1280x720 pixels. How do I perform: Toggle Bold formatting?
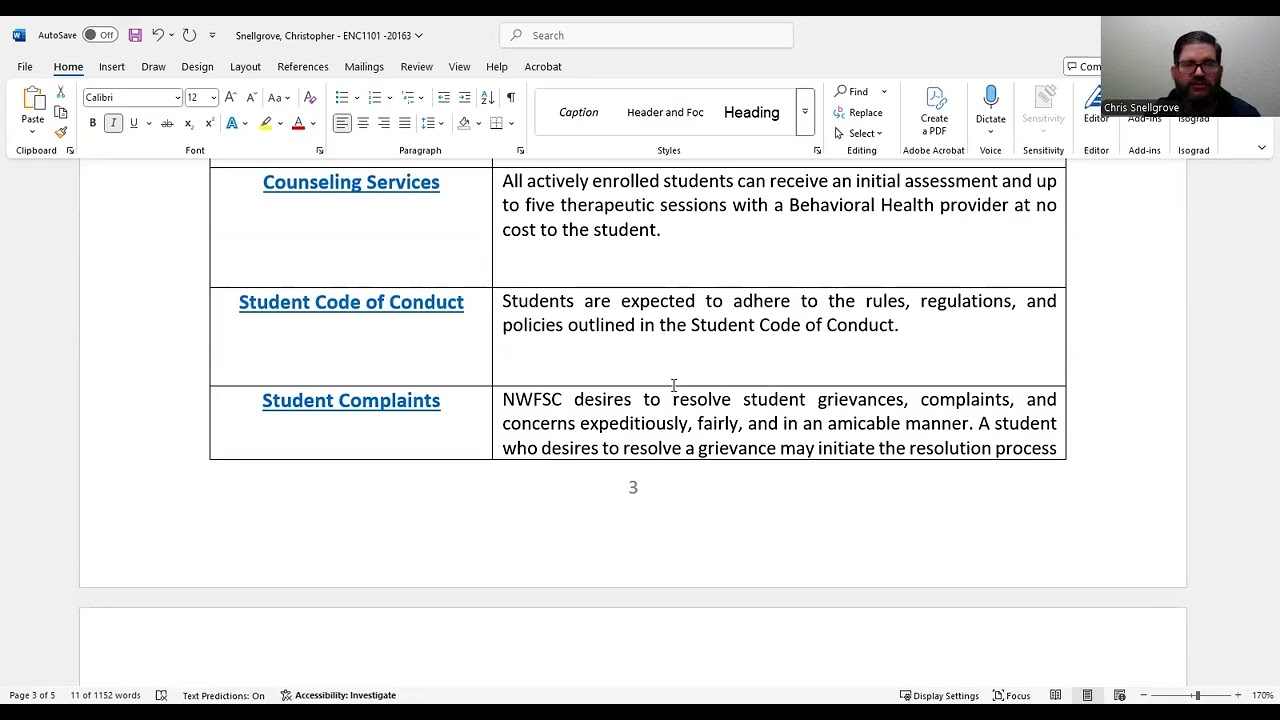pyautogui.click(x=92, y=123)
